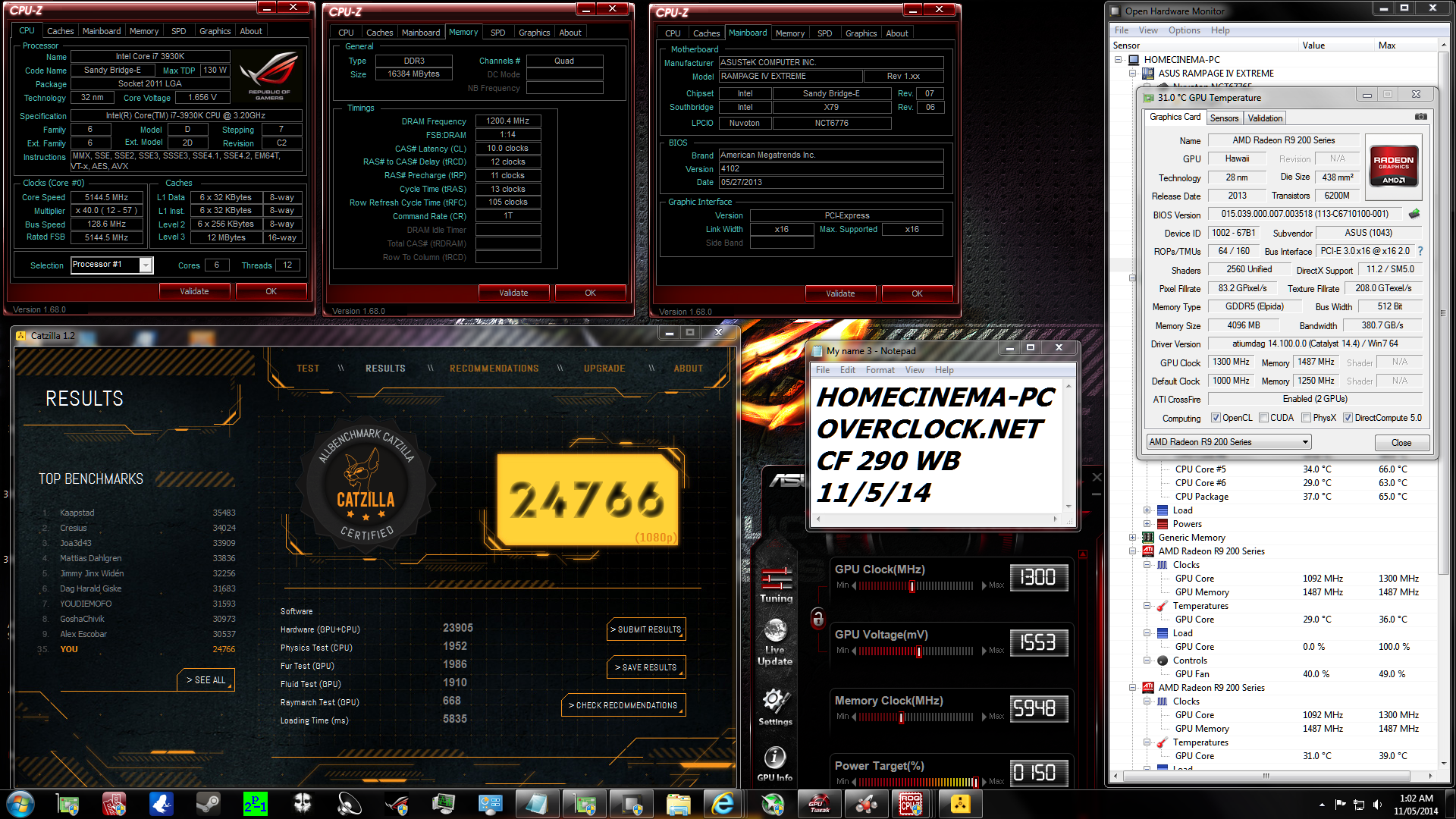Open GPU Tweak taskbar icon

pos(819,804)
